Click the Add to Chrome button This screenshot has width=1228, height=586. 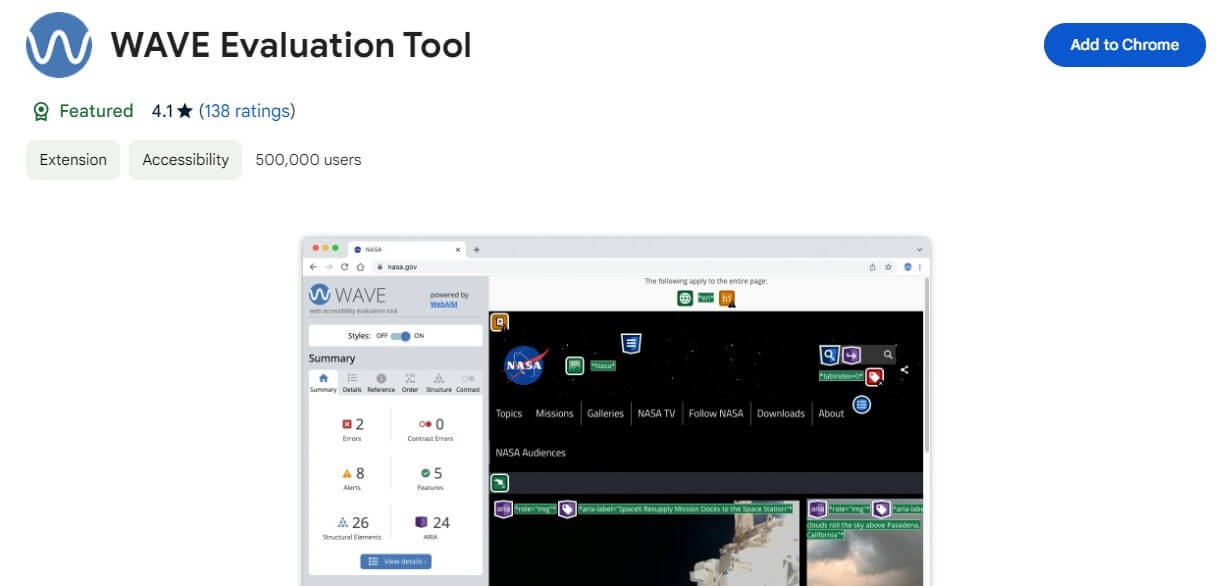coord(1124,45)
